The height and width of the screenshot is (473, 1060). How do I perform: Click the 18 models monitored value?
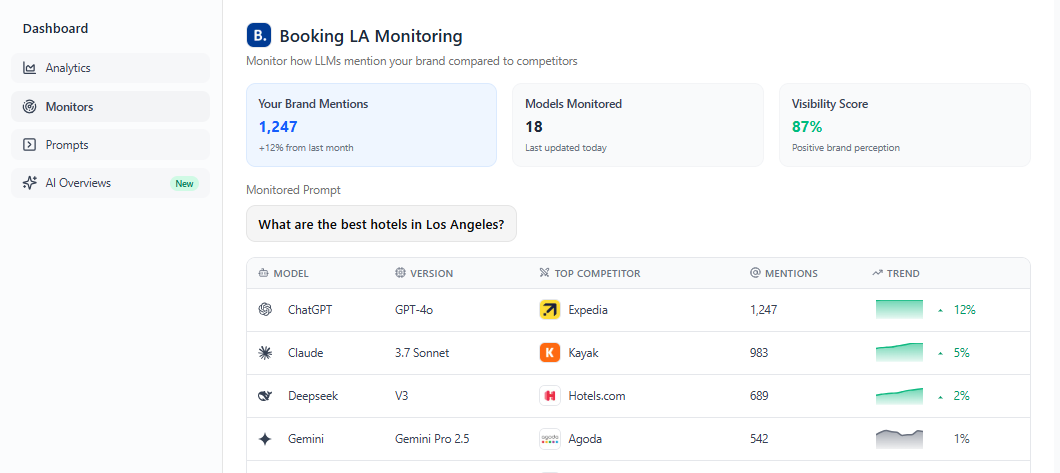(534, 126)
